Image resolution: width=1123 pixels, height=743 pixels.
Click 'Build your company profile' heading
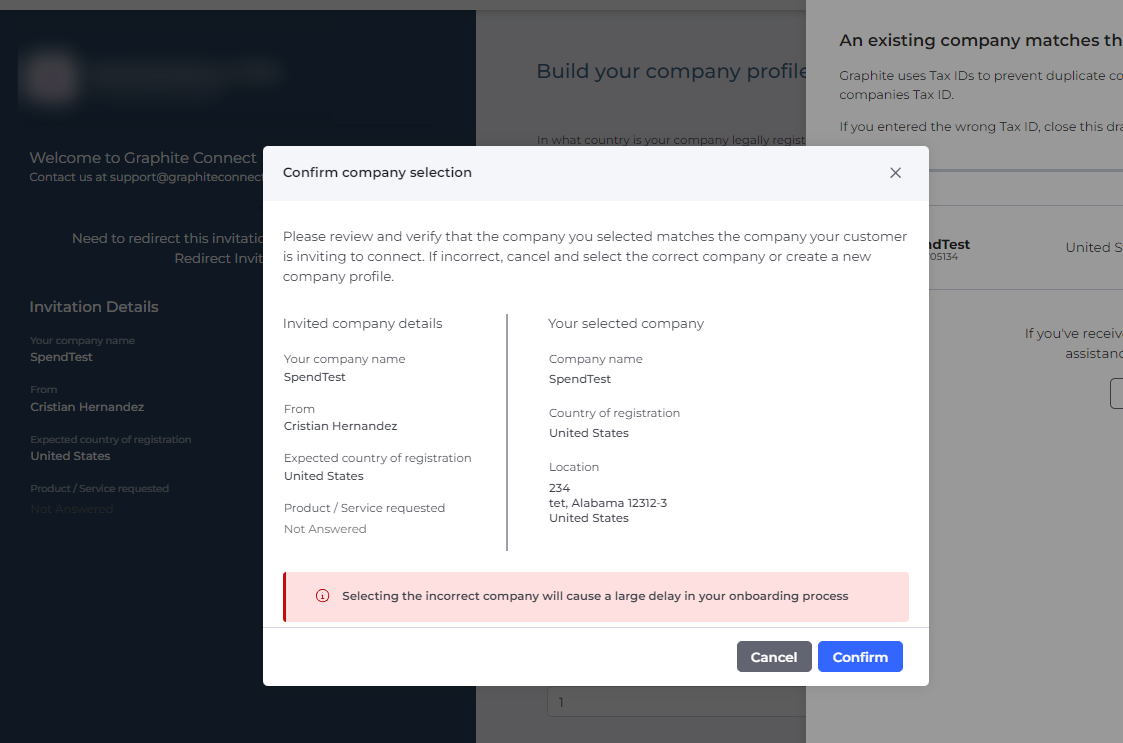click(x=671, y=71)
